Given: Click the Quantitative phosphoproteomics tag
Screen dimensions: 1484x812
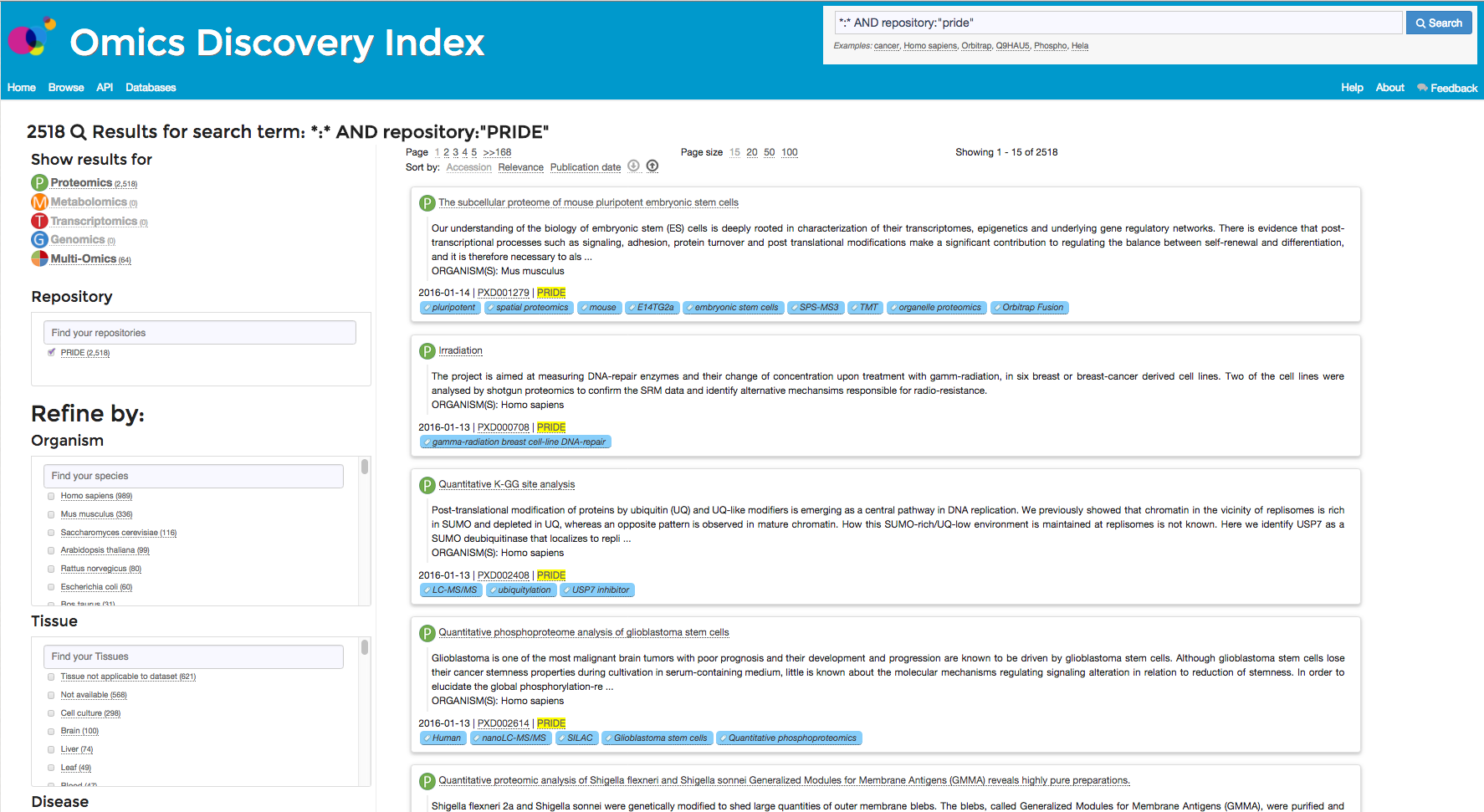Looking at the screenshot, I should click(x=789, y=738).
